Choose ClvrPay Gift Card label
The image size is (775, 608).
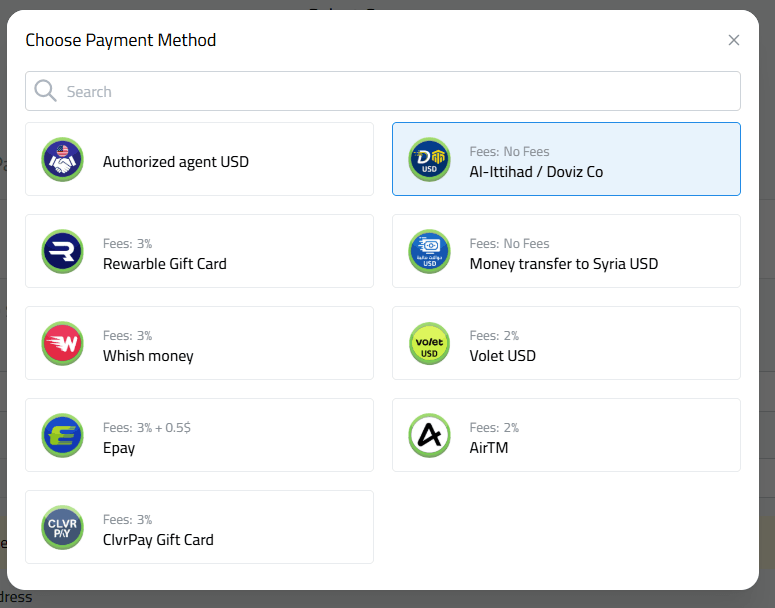click(x=158, y=540)
